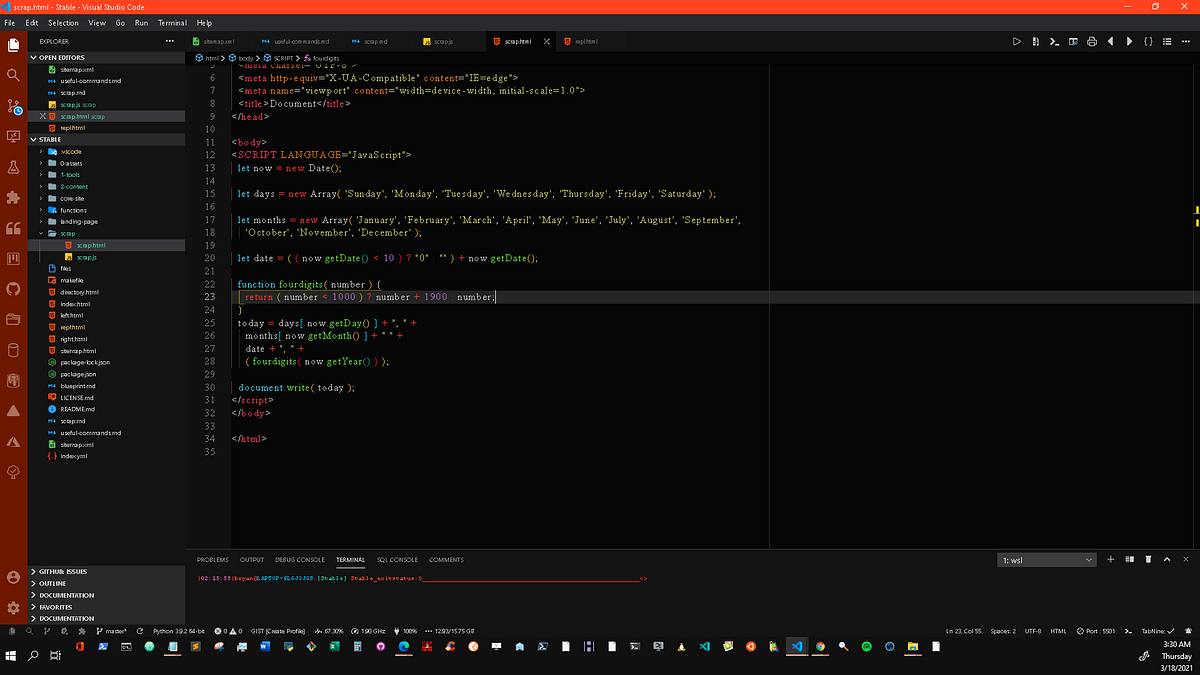This screenshot has width=1200, height=675.
Task: Toggle panel size with the chevron-up icon
Action: 1167,560
